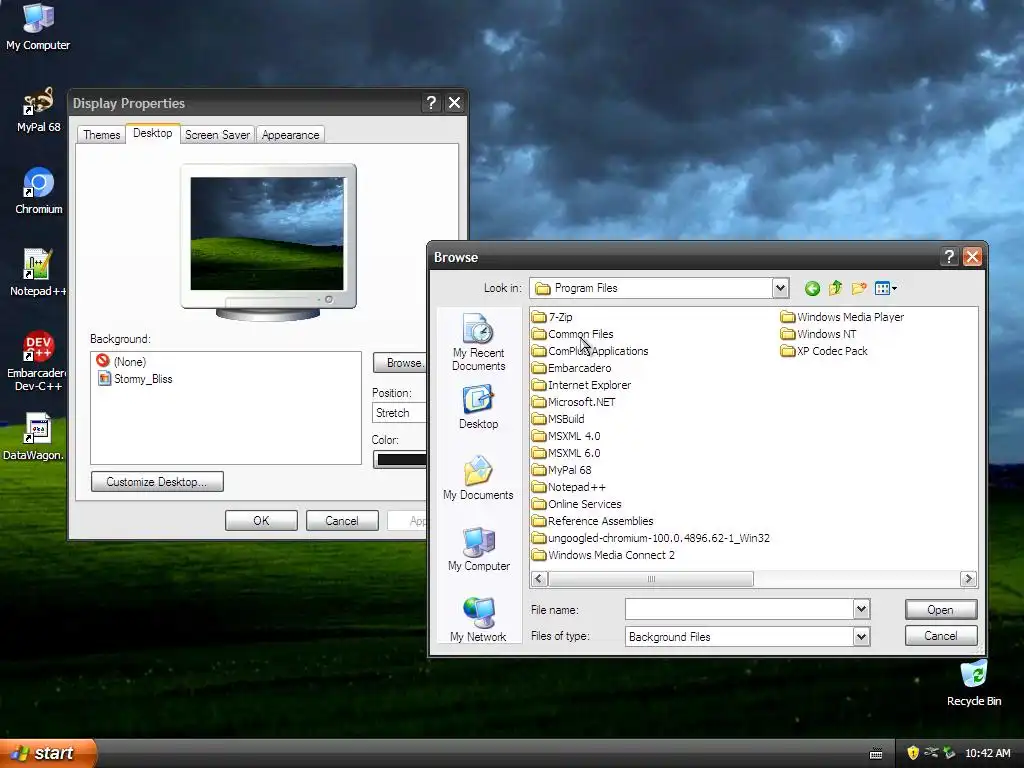Click Cancel in Display Properties
Image resolution: width=1024 pixels, height=768 pixels.
tap(342, 520)
